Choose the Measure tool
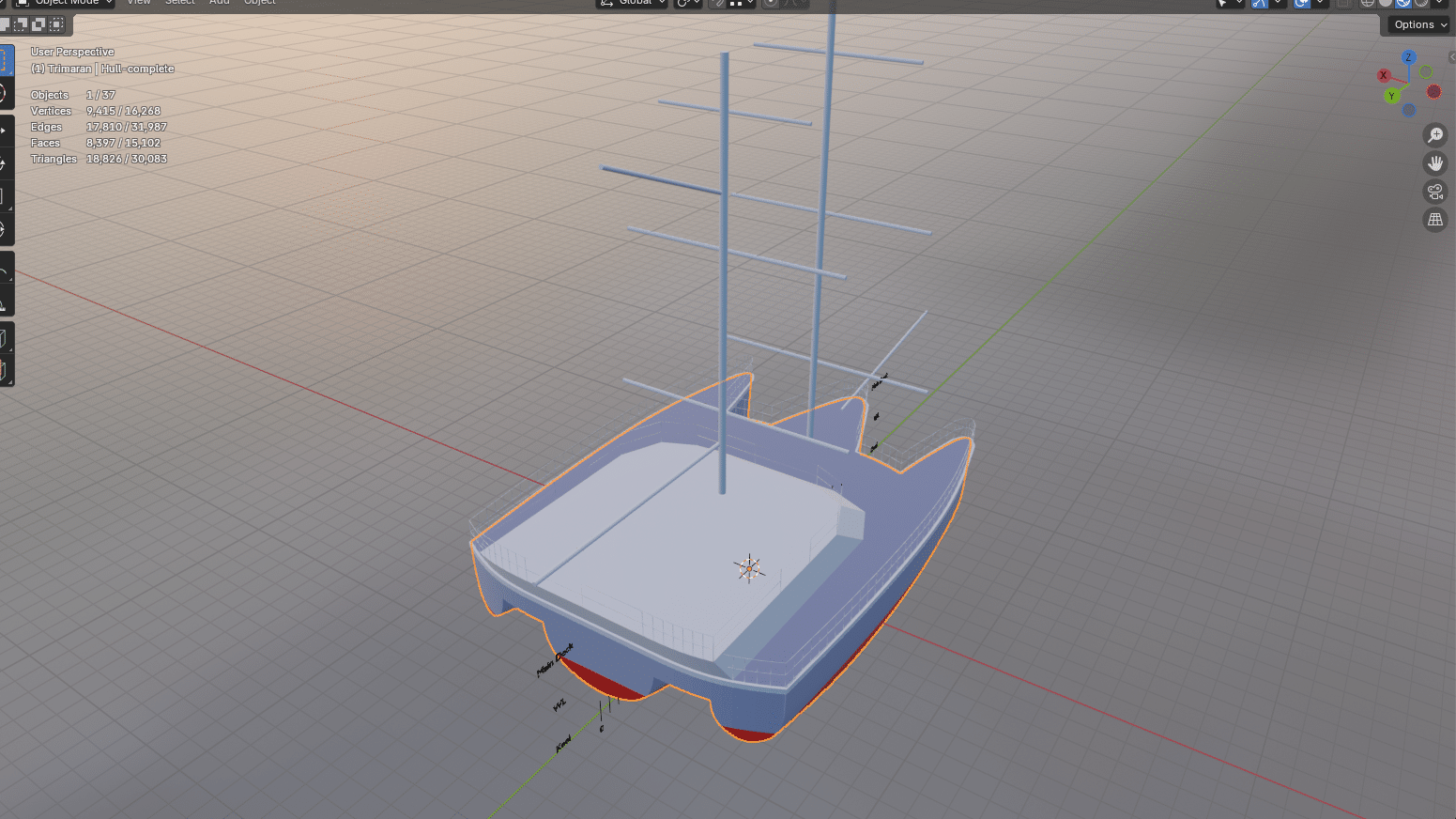1456x819 pixels. [4, 305]
